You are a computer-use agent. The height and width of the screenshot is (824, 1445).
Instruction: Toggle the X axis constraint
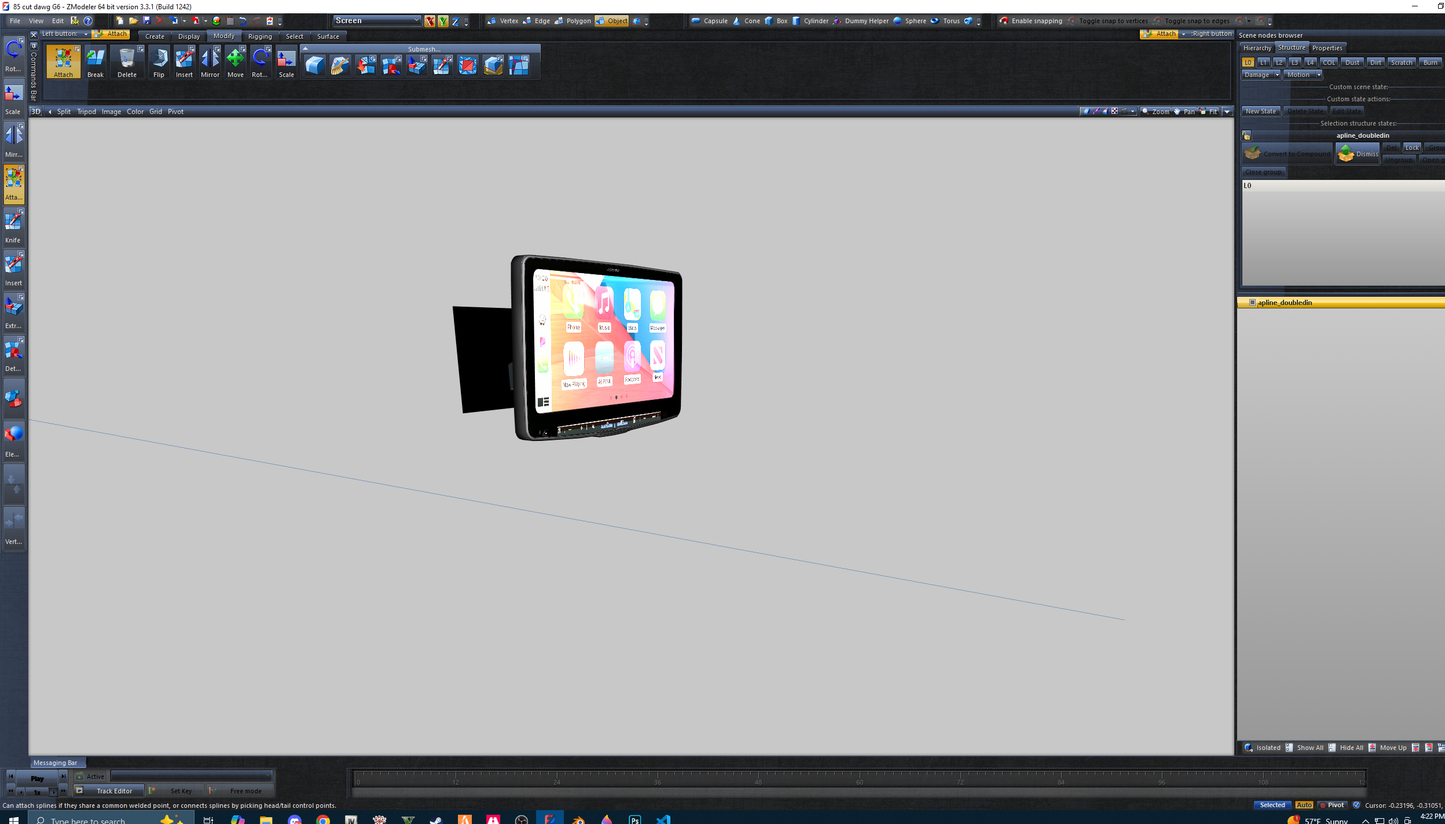pos(430,21)
